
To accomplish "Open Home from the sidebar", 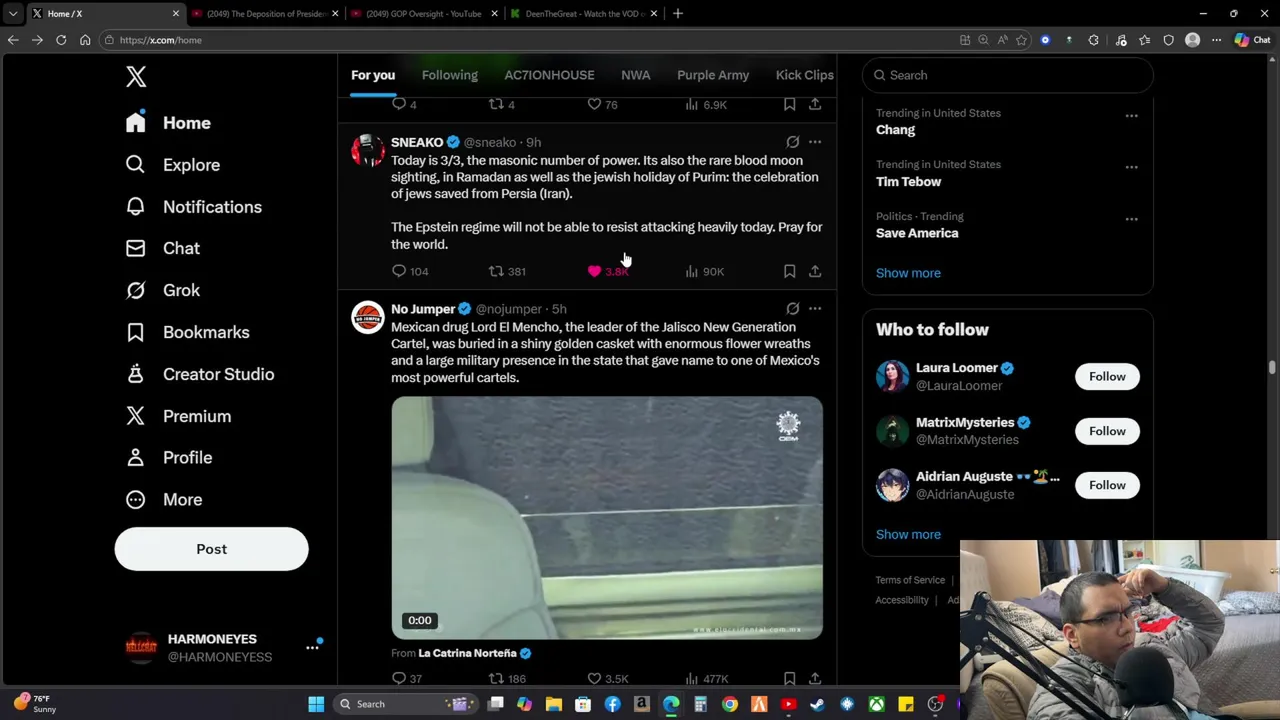I will tap(168, 123).
